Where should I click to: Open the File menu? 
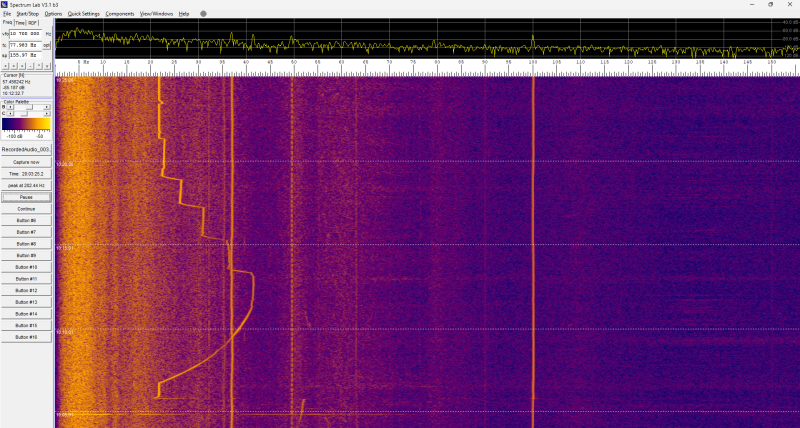click(7, 14)
